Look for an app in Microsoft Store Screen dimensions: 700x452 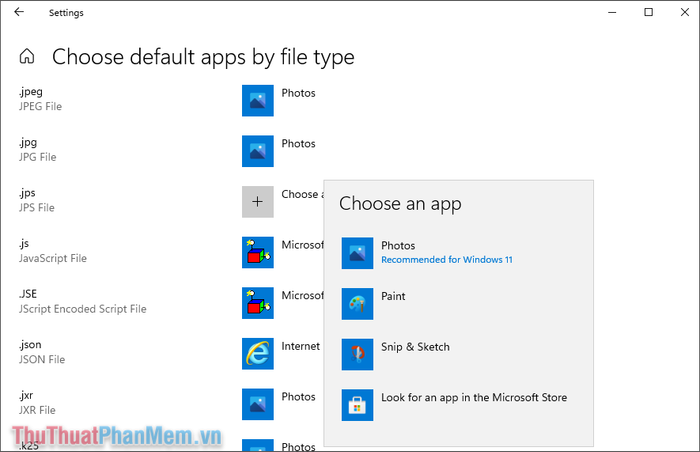click(458, 405)
